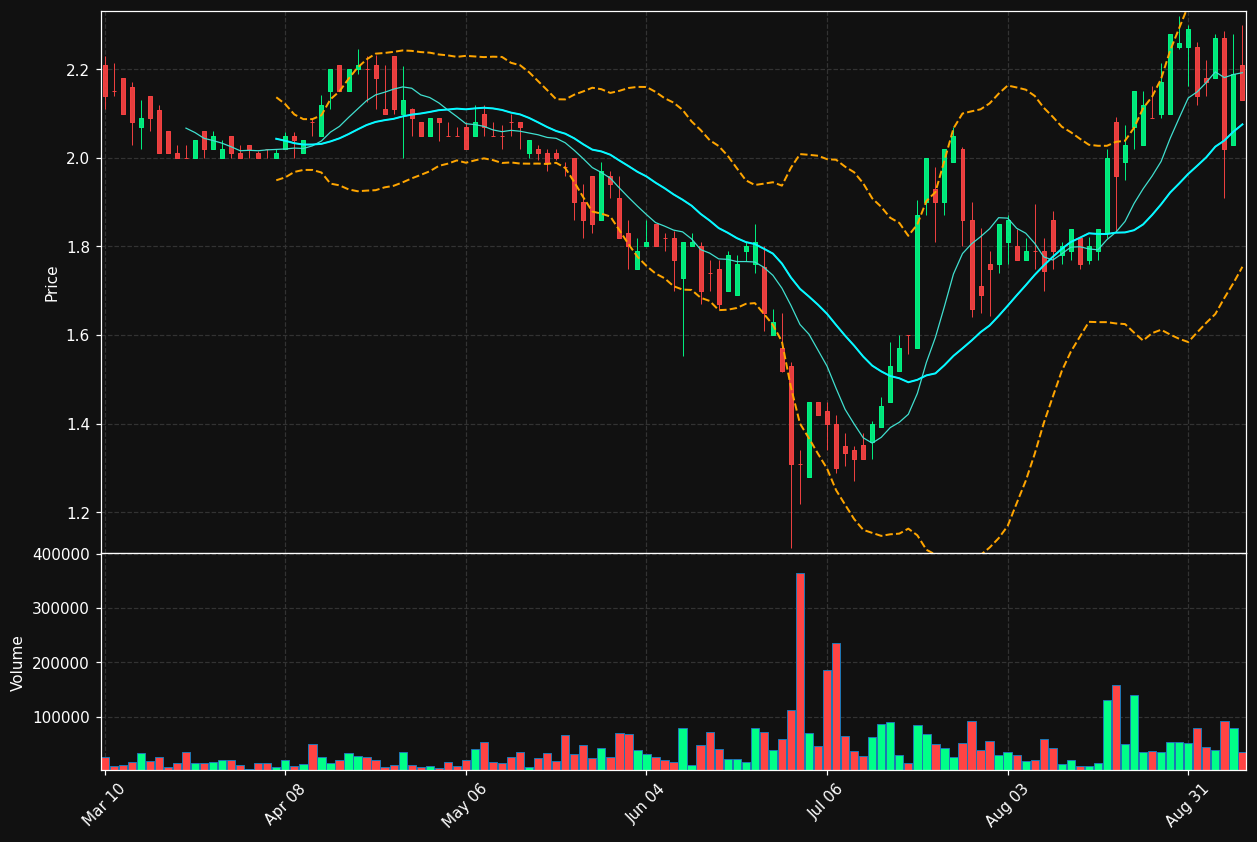Click the 2.0 price axis value
Viewport: 1257px width, 842px height.
coord(79,158)
